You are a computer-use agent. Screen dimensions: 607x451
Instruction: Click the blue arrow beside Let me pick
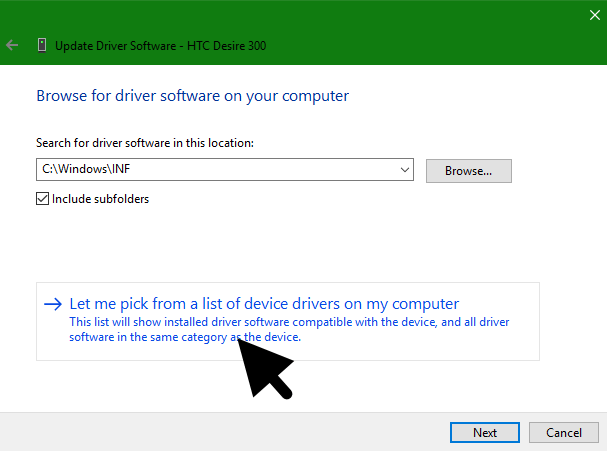53,304
